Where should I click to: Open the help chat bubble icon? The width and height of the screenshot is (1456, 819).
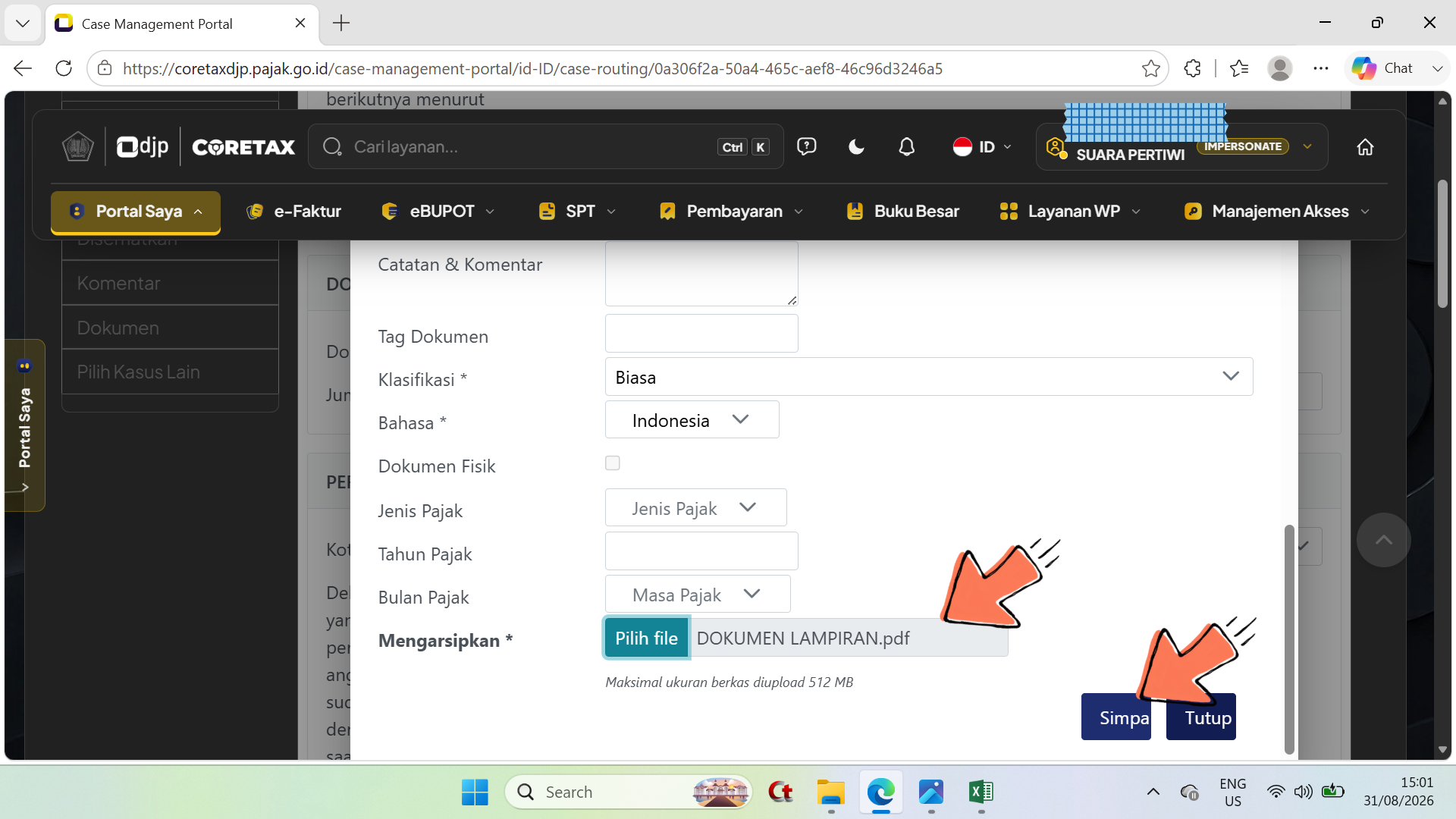click(x=806, y=146)
